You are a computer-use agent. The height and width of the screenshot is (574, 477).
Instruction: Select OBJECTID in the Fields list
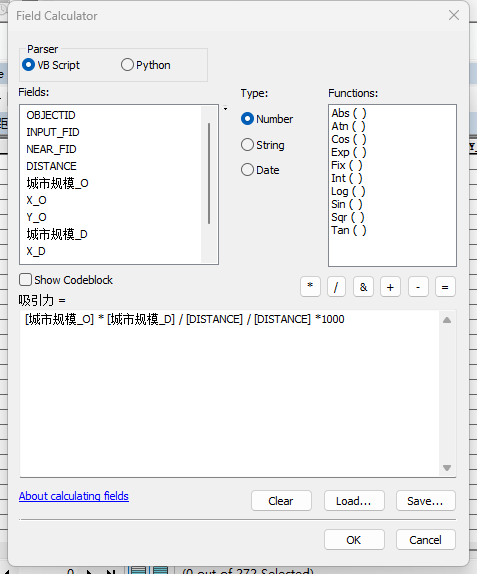(51, 115)
